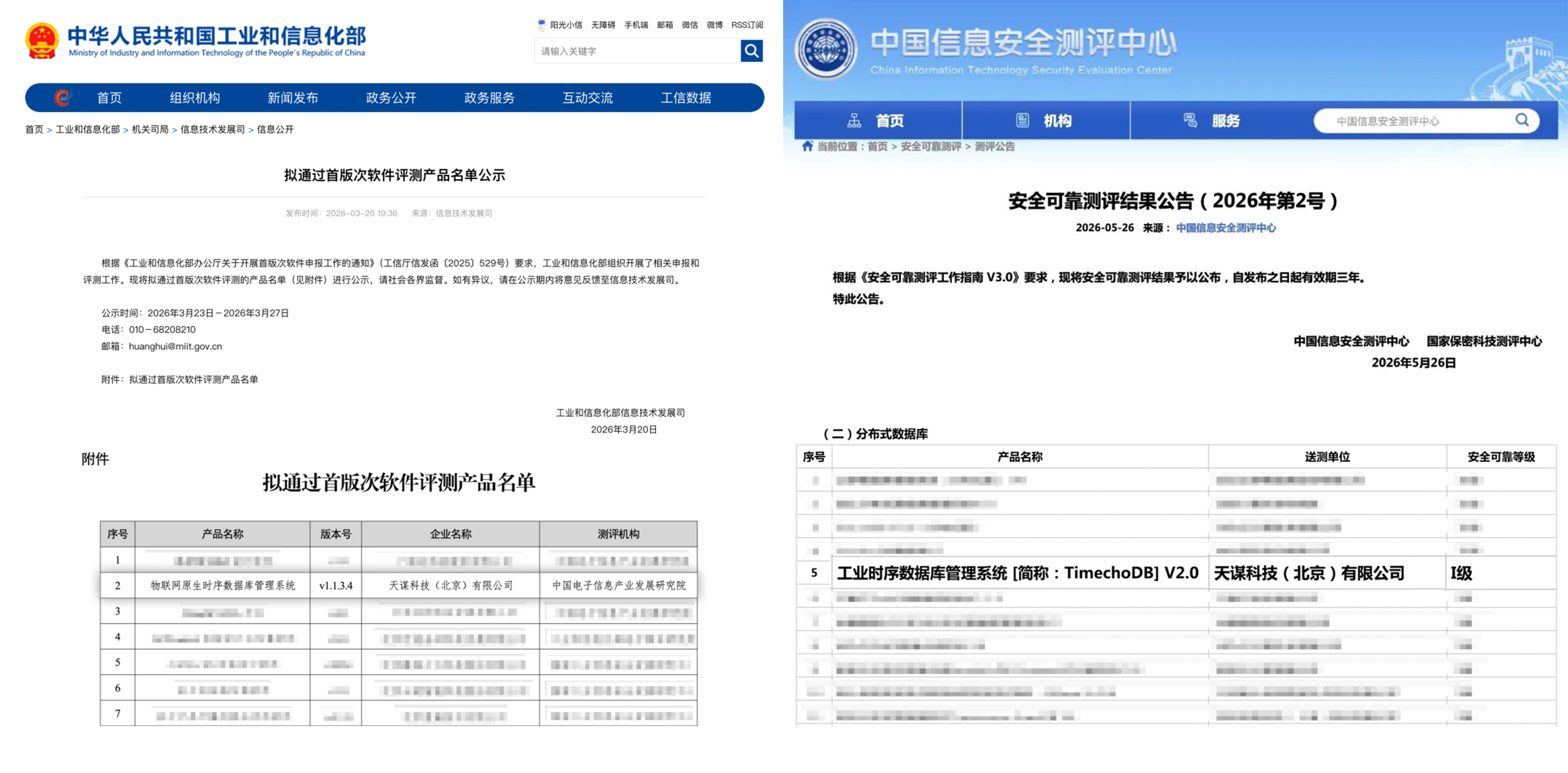Click 工业和信息化部 in MIIT breadcrumb
Screen dimensions: 1568x773
(x=88, y=129)
